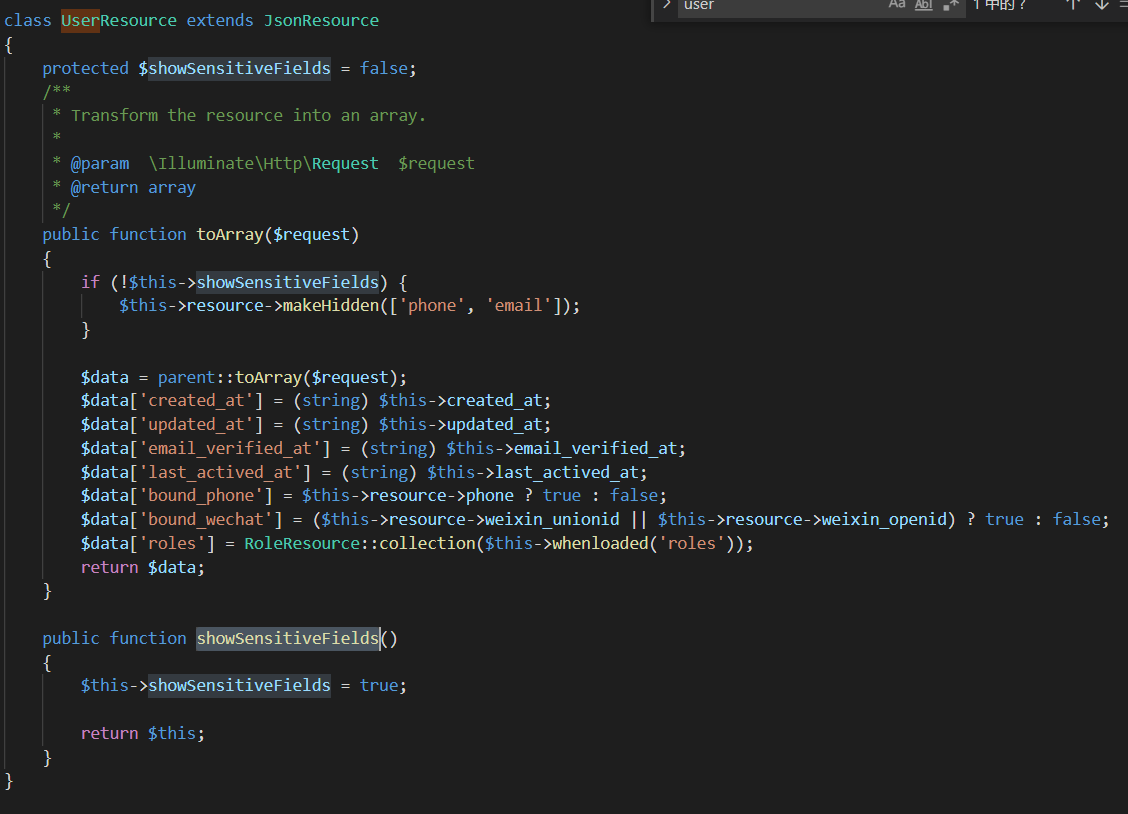The height and width of the screenshot is (814, 1128).
Task: Click "JsonResource" in the class declaration
Action: coord(321,21)
